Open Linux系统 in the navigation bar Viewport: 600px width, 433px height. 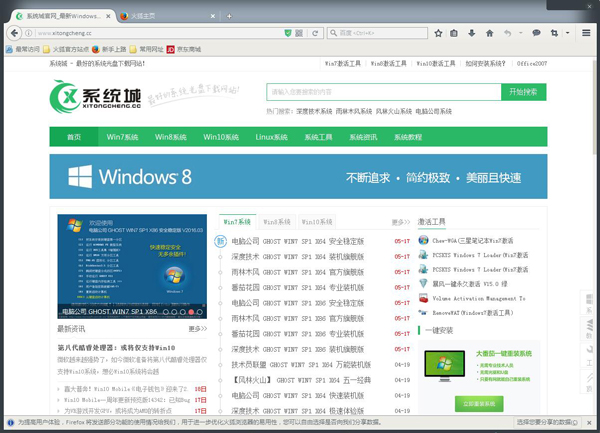[271, 137]
